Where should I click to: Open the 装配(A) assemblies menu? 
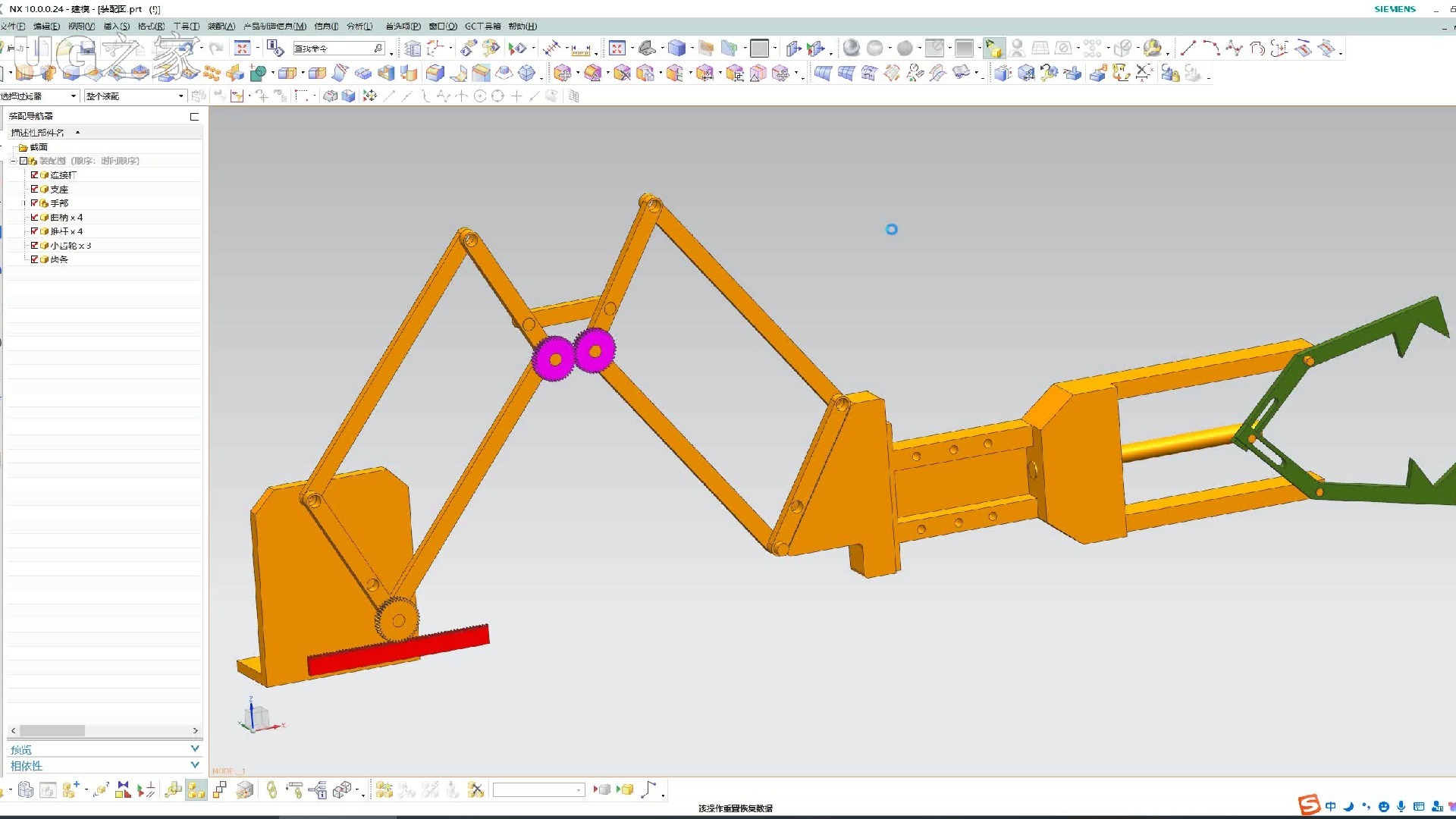(221, 27)
